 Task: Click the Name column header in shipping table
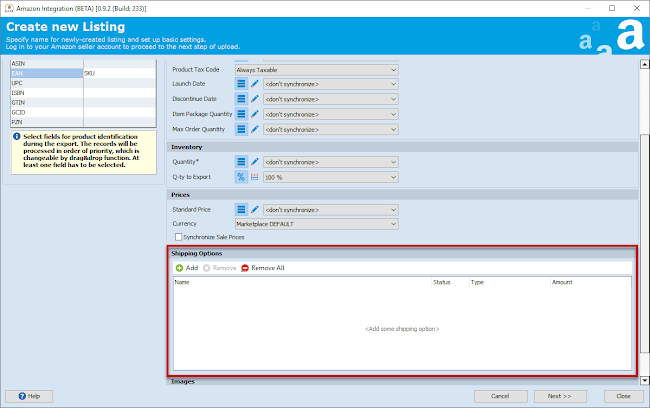tap(302, 282)
